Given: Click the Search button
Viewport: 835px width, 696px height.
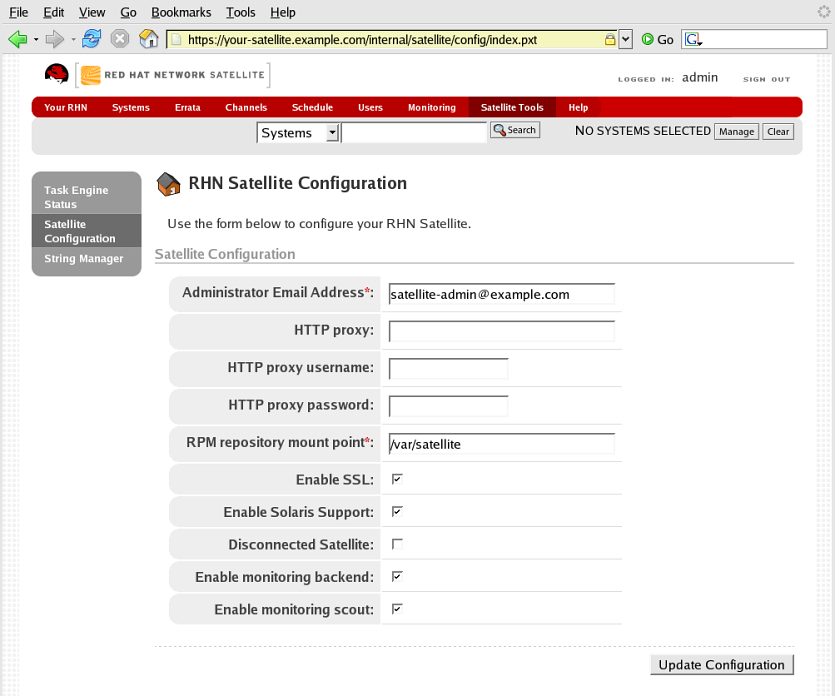Looking at the screenshot, I should pyautogui.click(x=515, y=130).
